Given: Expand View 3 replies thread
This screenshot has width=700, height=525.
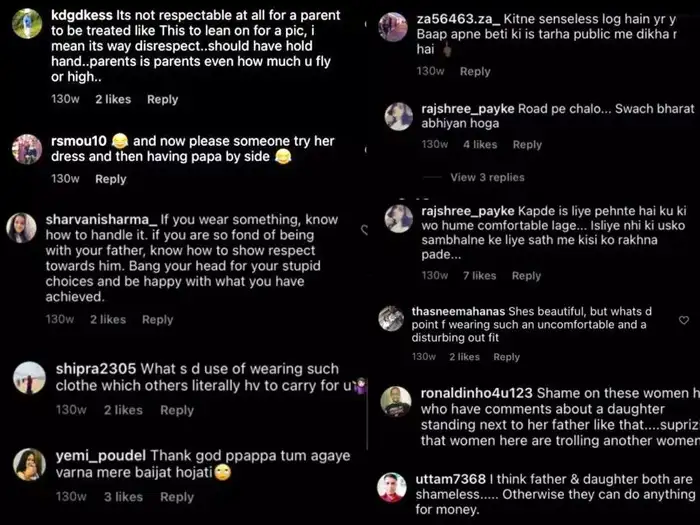Looking at the screenshot, I should (x=487, y=177).
